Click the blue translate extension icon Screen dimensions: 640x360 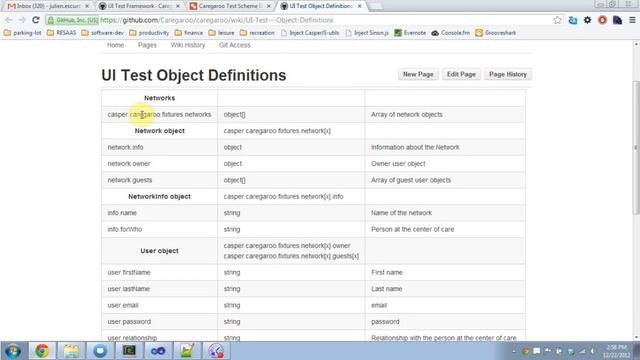point(573,20)
